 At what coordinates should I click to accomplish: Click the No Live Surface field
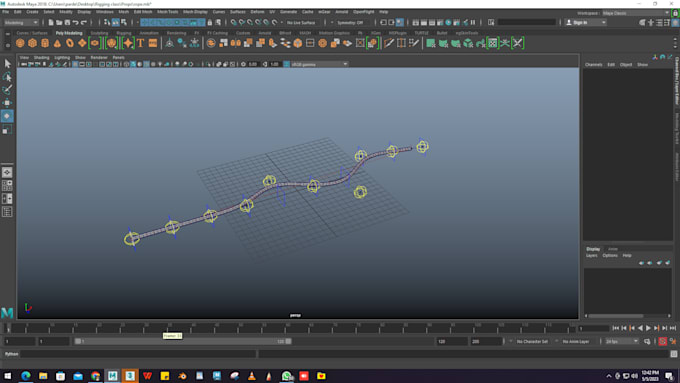coord(302,22)
